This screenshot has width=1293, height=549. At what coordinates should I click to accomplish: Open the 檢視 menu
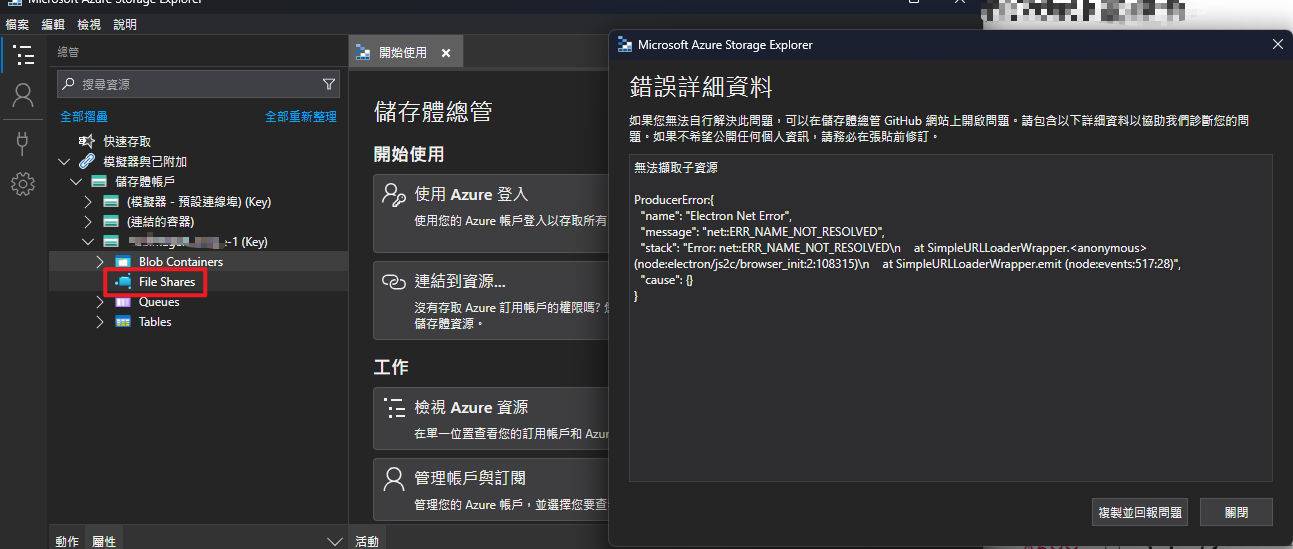coord(89,24)
